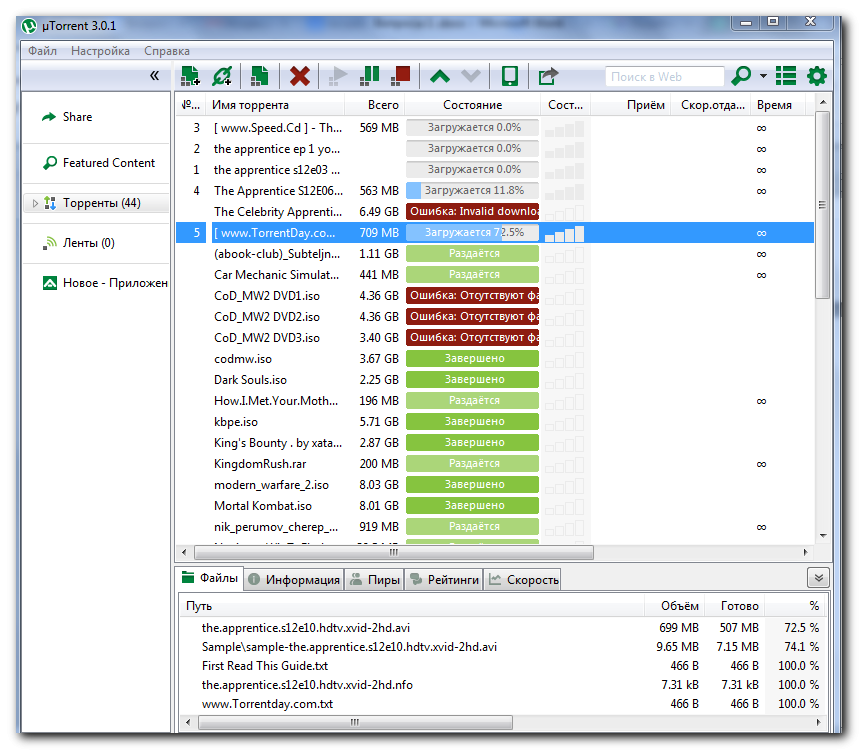Sort by the Время column header
Screen dimensions: 859x750
click(778, 105)
